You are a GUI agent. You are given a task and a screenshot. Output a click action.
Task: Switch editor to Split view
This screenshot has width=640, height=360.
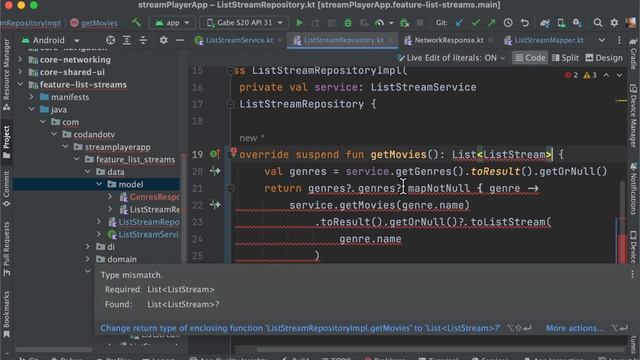click(x=565, y=58)
